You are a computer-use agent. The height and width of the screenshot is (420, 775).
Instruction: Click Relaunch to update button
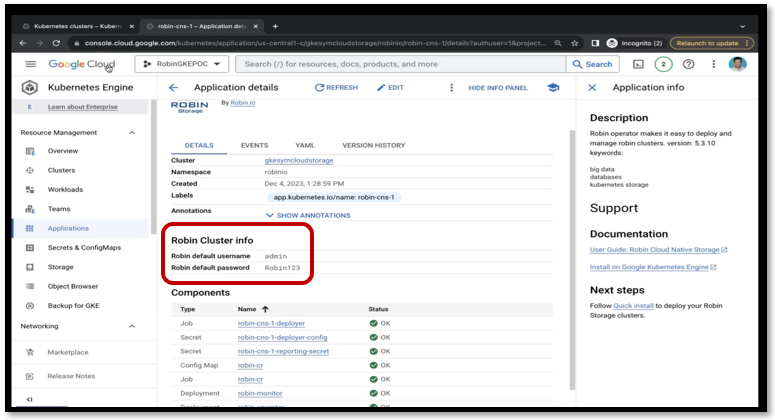tap(712, 43)
